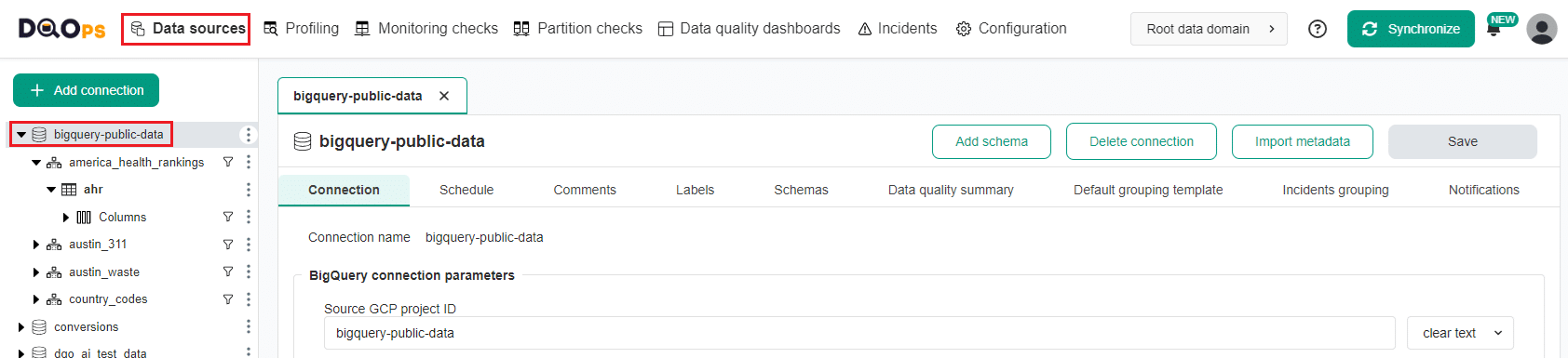
Task: Open the options menu for ahr table
Action: pyautogui.click(x=248, y=190)
